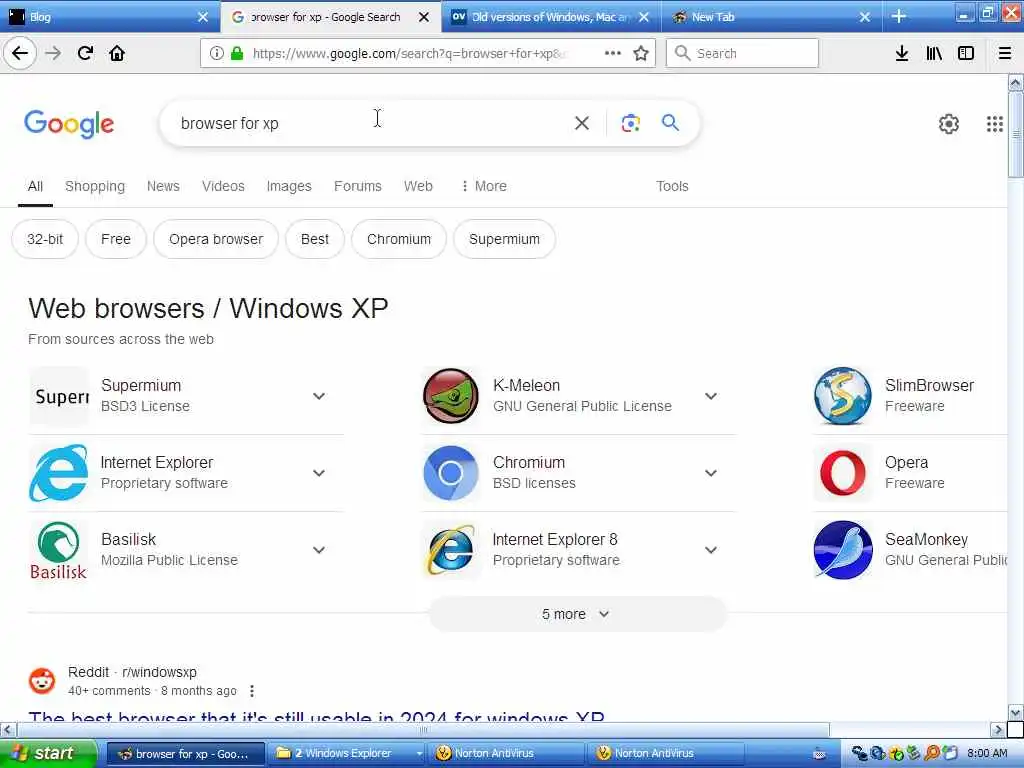Click the SeaMonkey bird icon
Viewport: 1024px width, 768px height.
pos(842,550)
